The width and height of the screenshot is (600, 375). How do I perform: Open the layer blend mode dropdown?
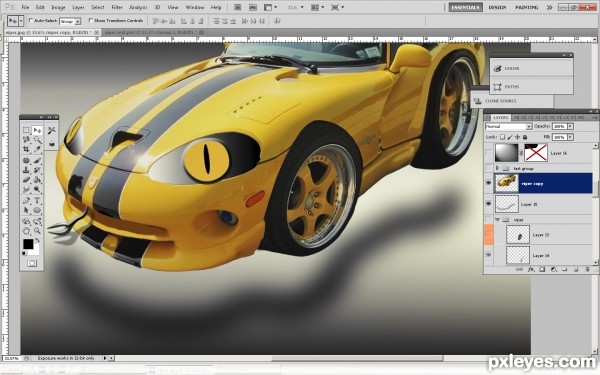tap(509, 126)
